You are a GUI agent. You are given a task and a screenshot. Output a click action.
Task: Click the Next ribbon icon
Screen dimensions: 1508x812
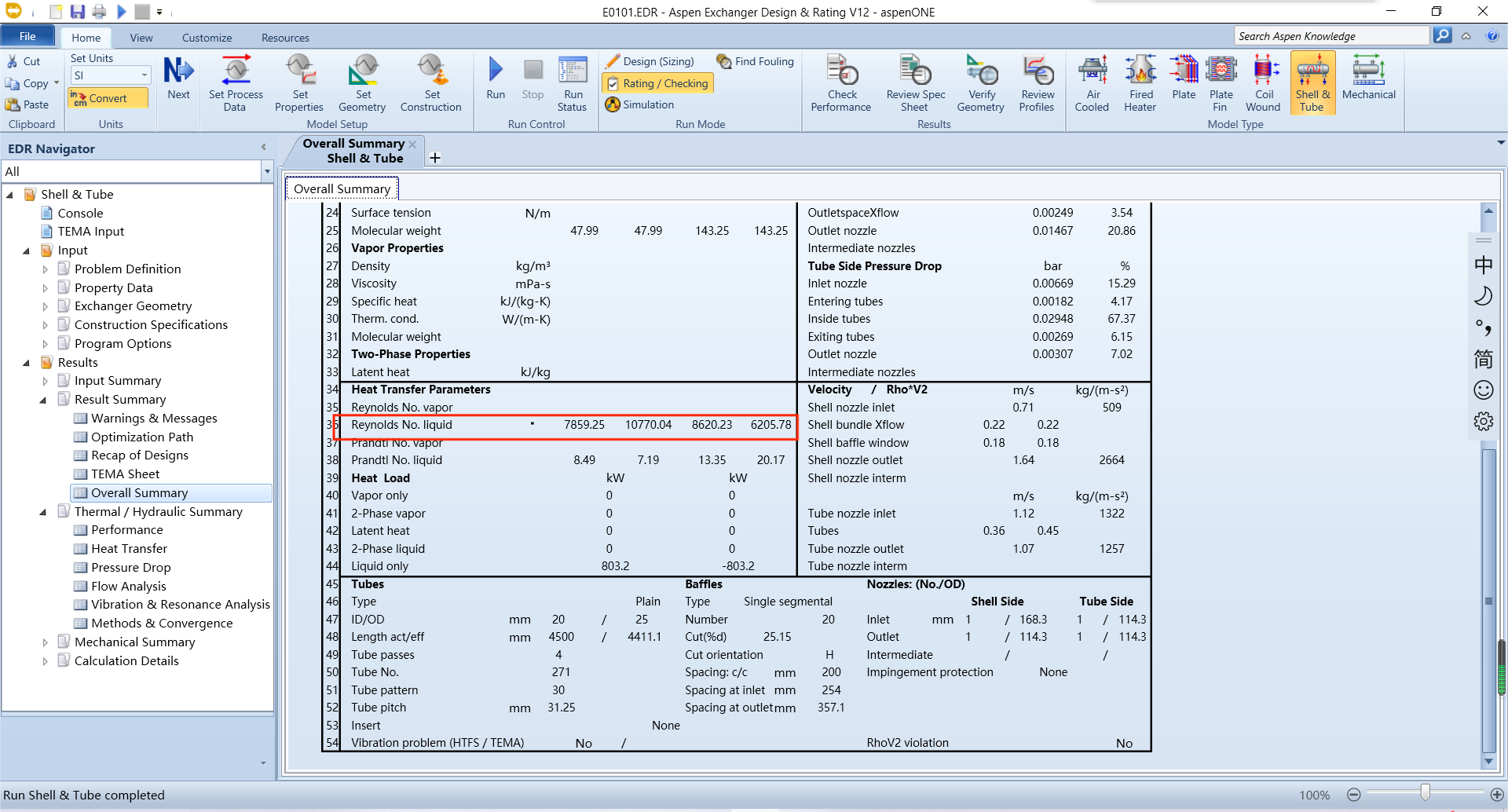[178, 79]
